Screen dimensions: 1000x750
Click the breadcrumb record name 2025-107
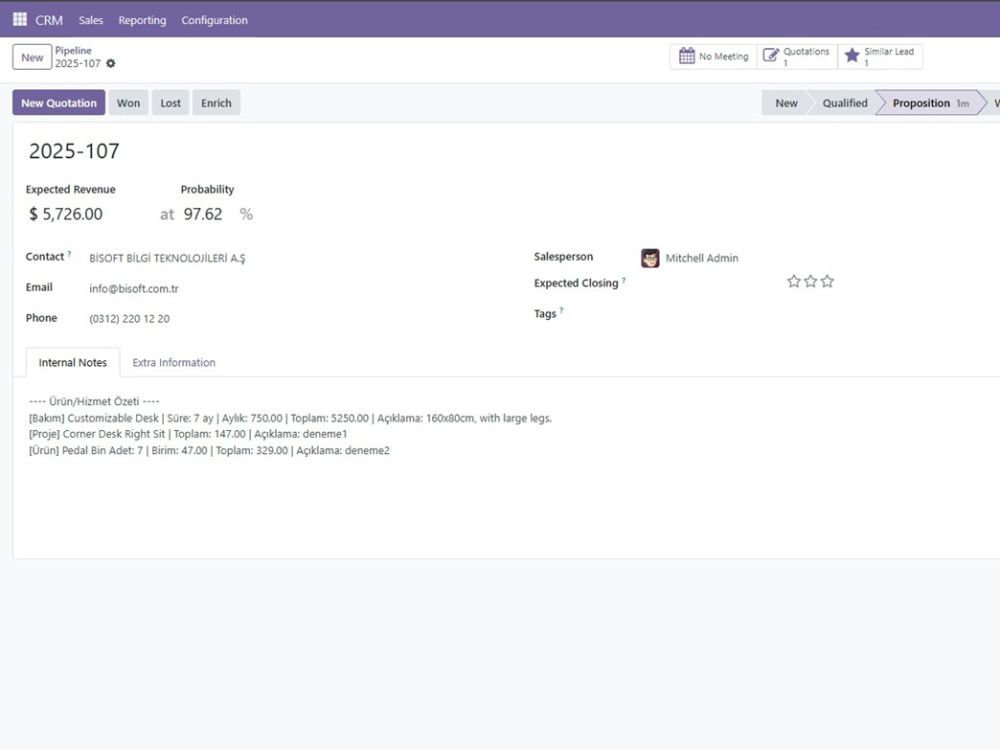(x=78, y=63)
